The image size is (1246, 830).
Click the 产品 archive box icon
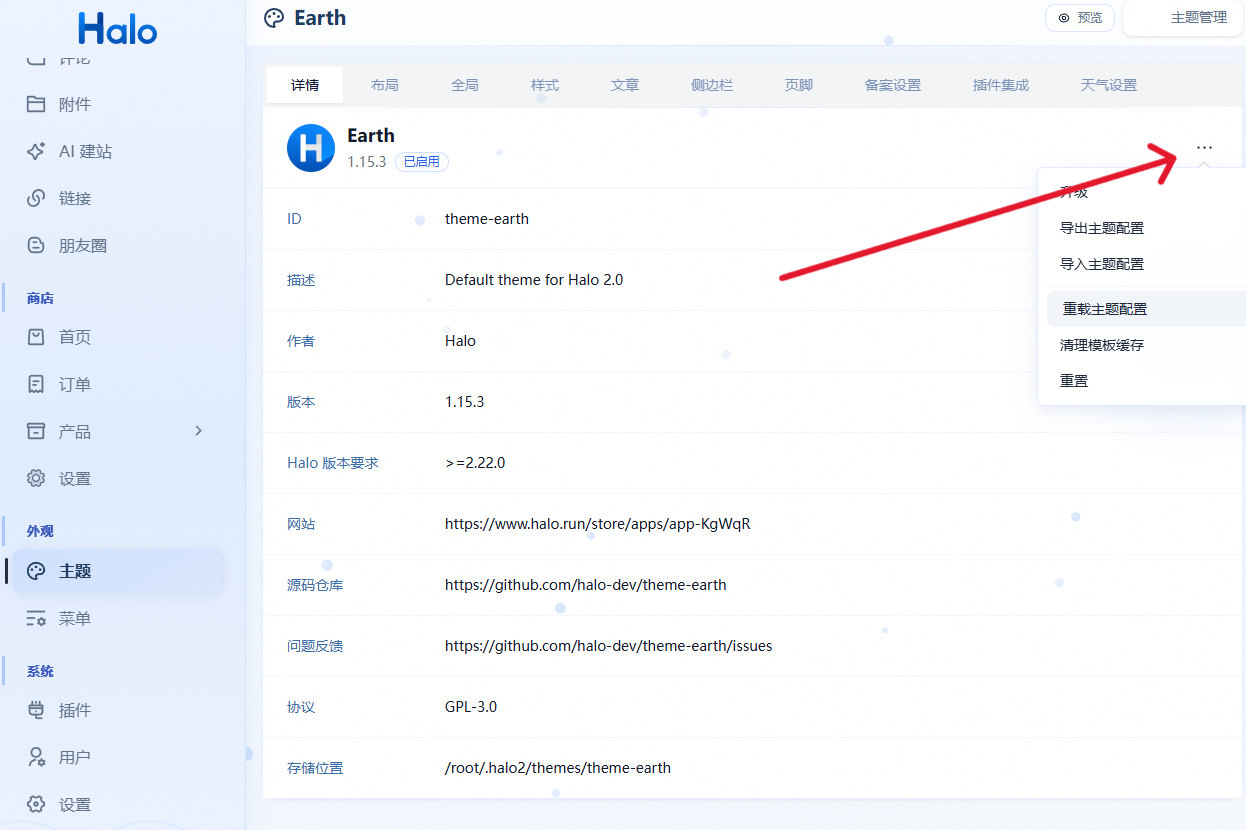(x=36, y=431)
